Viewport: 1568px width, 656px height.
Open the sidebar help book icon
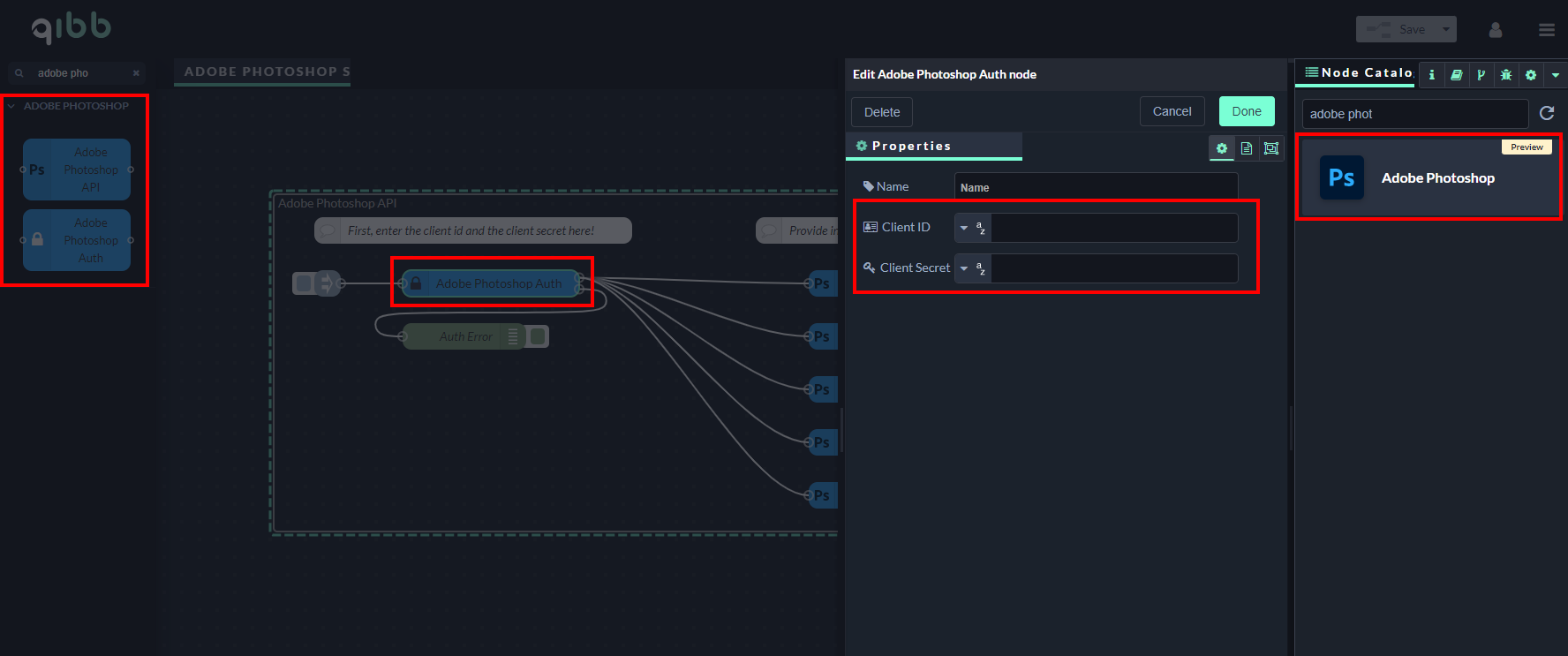coord(1456,75)
